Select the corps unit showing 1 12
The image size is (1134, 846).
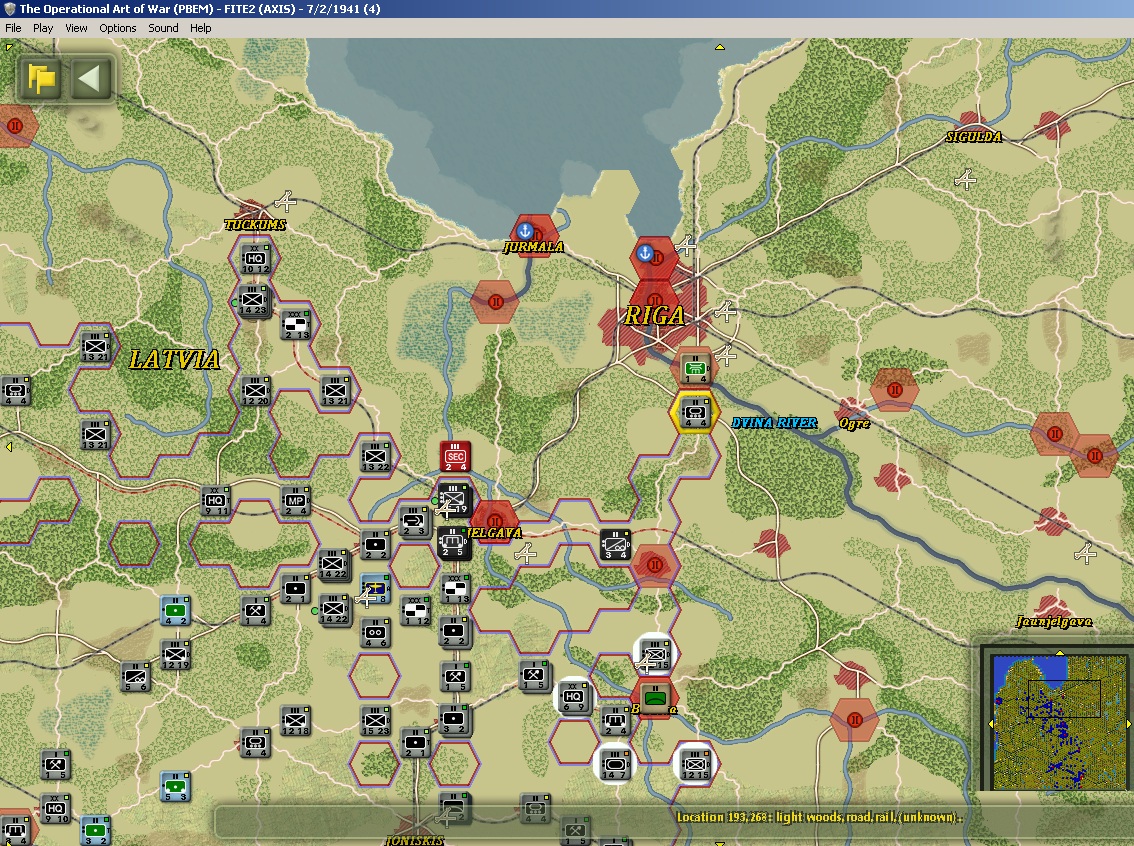416,611
